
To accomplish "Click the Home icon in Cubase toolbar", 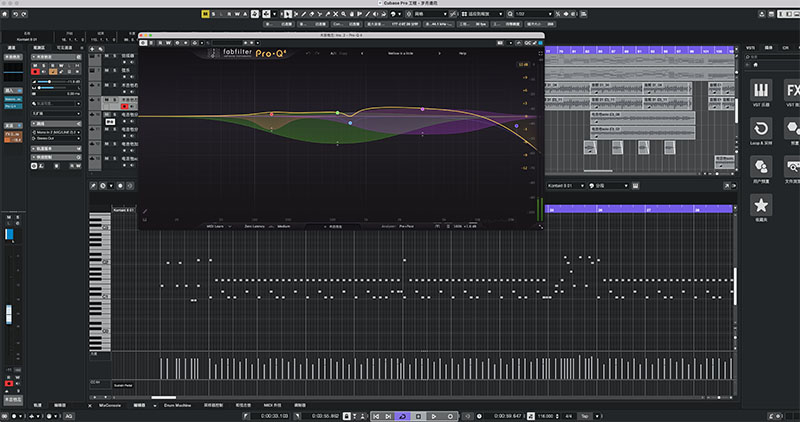I will click(x=5, y=14).
